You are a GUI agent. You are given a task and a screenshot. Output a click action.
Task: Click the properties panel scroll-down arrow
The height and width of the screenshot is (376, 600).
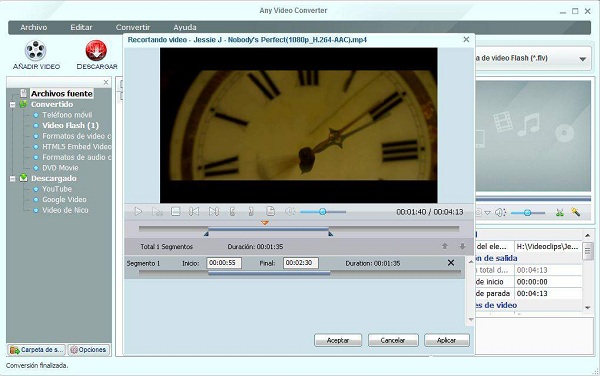pos(587,308)
